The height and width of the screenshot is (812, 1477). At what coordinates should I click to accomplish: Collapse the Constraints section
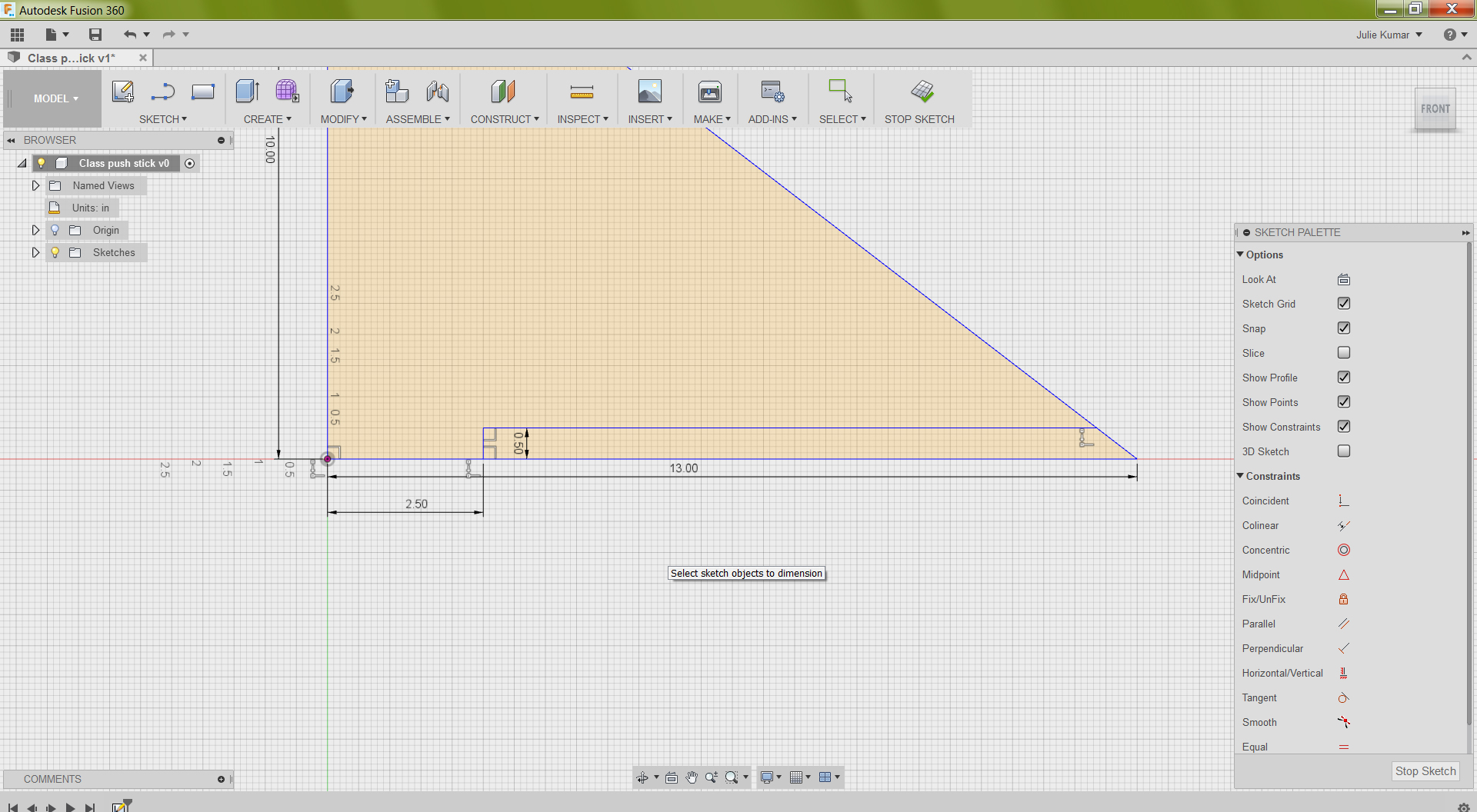click(1240, 476)
